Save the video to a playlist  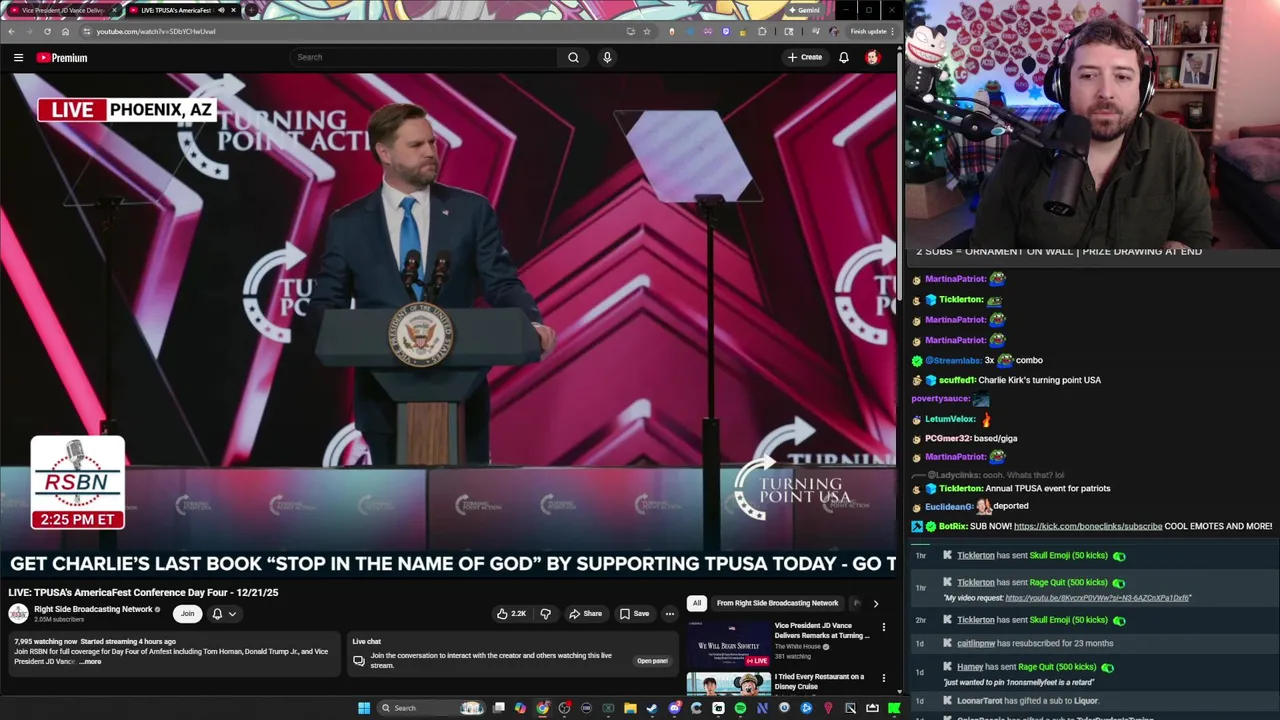click(634, 614)
